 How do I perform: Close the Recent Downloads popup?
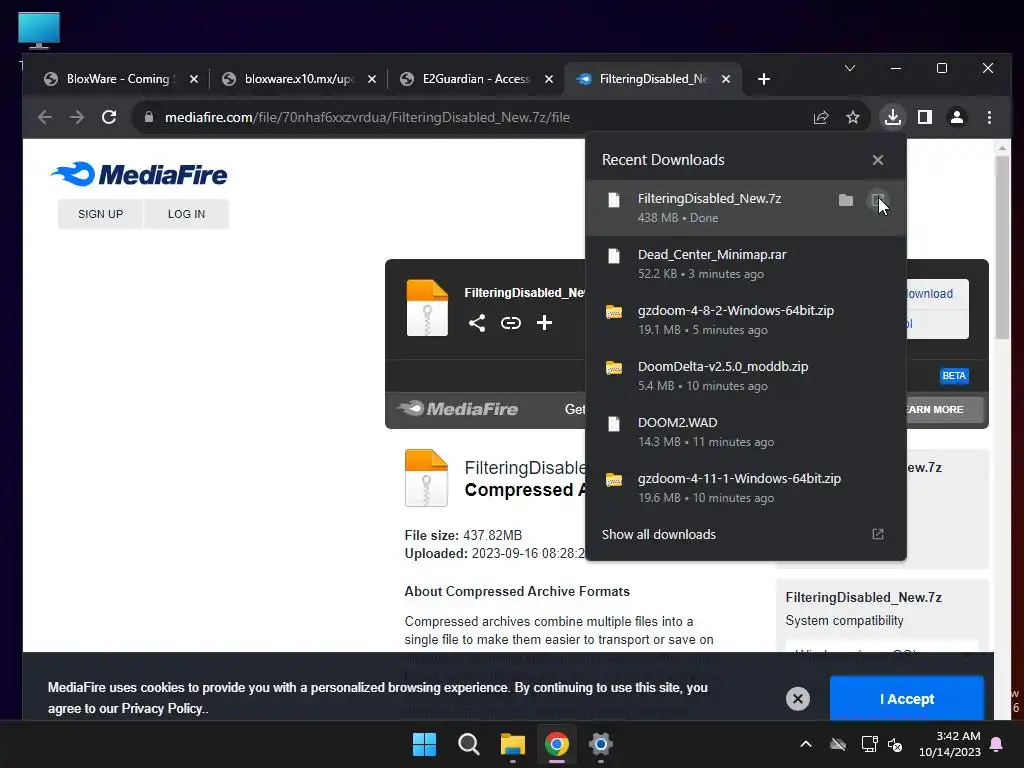pyautogui.click(x=878, y=160)
